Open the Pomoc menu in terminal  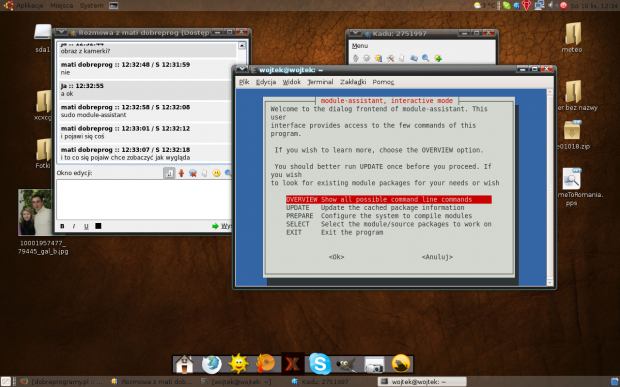[383, 82]
